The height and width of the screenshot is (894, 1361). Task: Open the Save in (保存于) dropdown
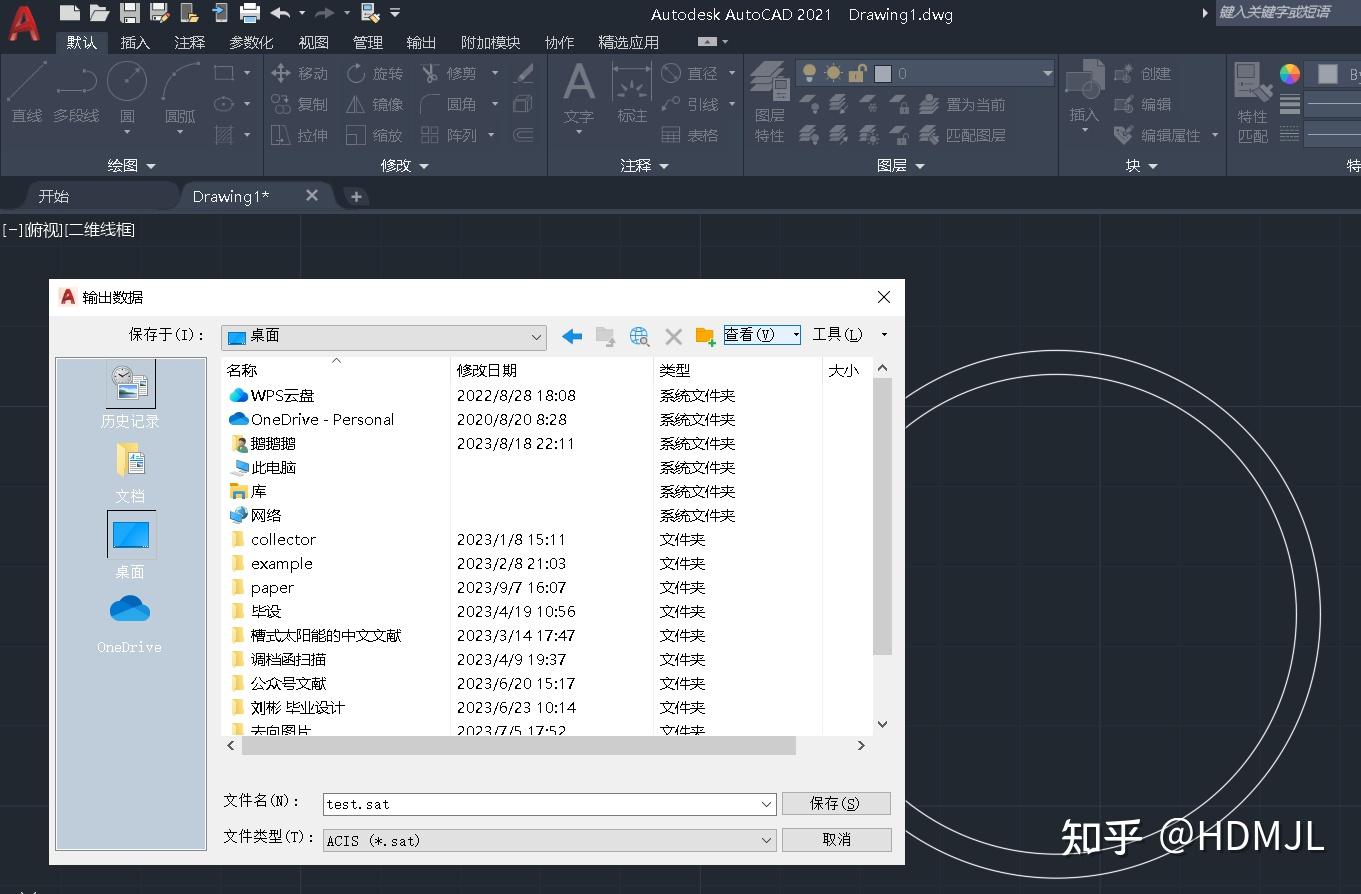[x=384, y=337]
